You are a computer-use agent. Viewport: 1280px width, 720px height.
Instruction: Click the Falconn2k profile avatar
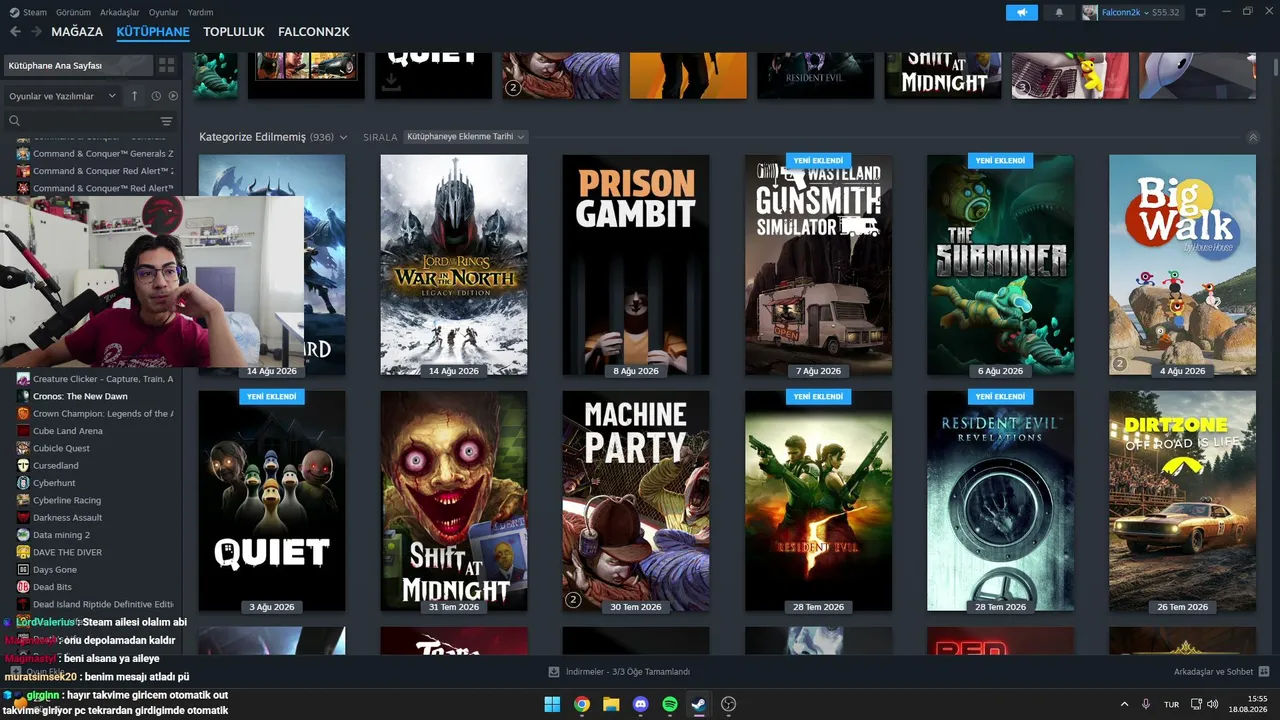[1090, 12]
